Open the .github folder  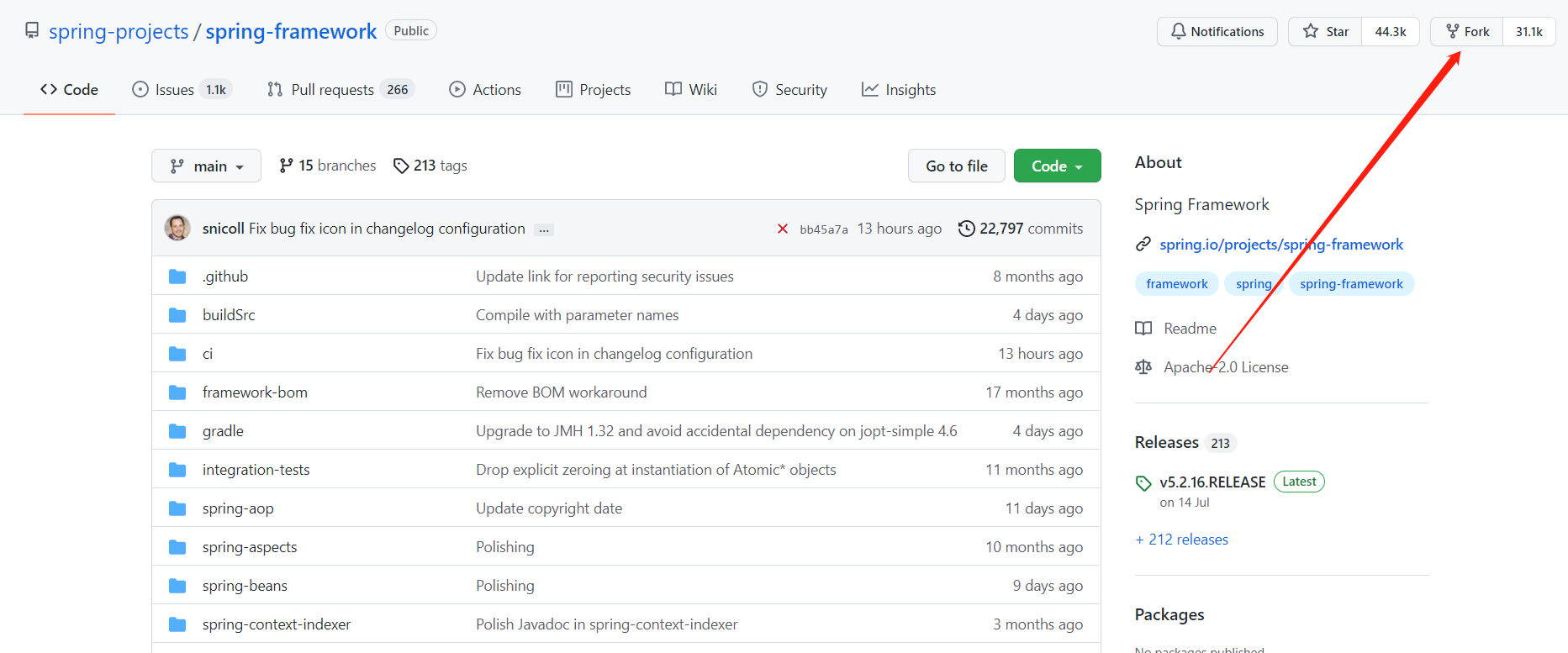225,276
